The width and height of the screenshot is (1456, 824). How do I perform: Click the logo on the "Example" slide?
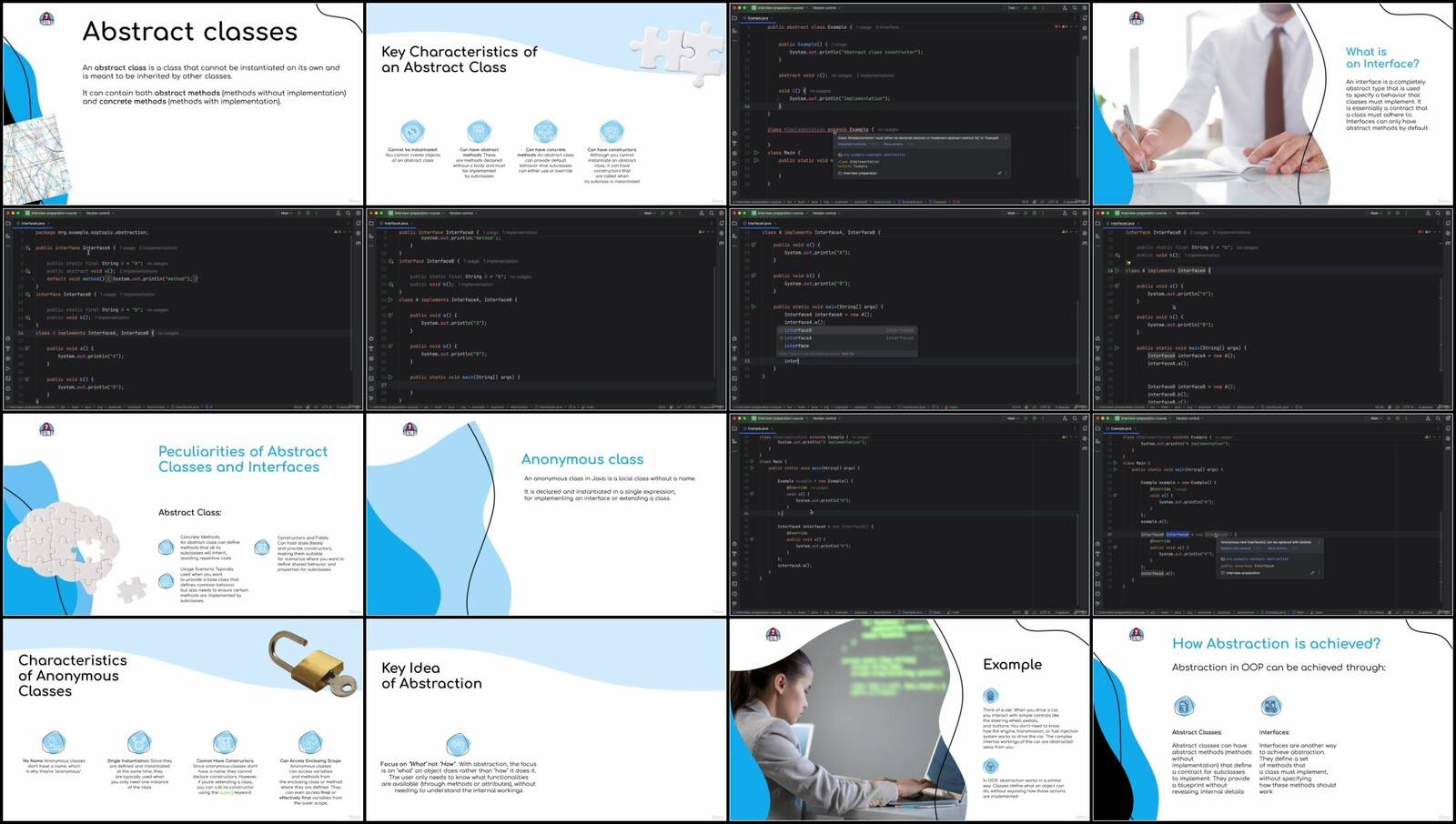773,635
